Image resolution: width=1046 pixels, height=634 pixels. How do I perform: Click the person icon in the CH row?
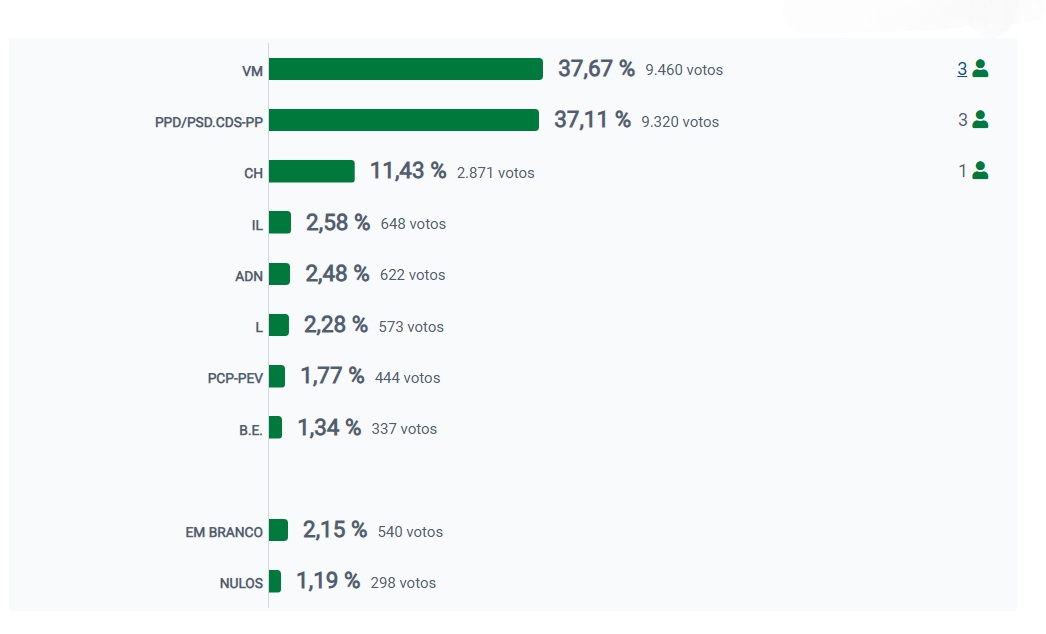point(980,171)
